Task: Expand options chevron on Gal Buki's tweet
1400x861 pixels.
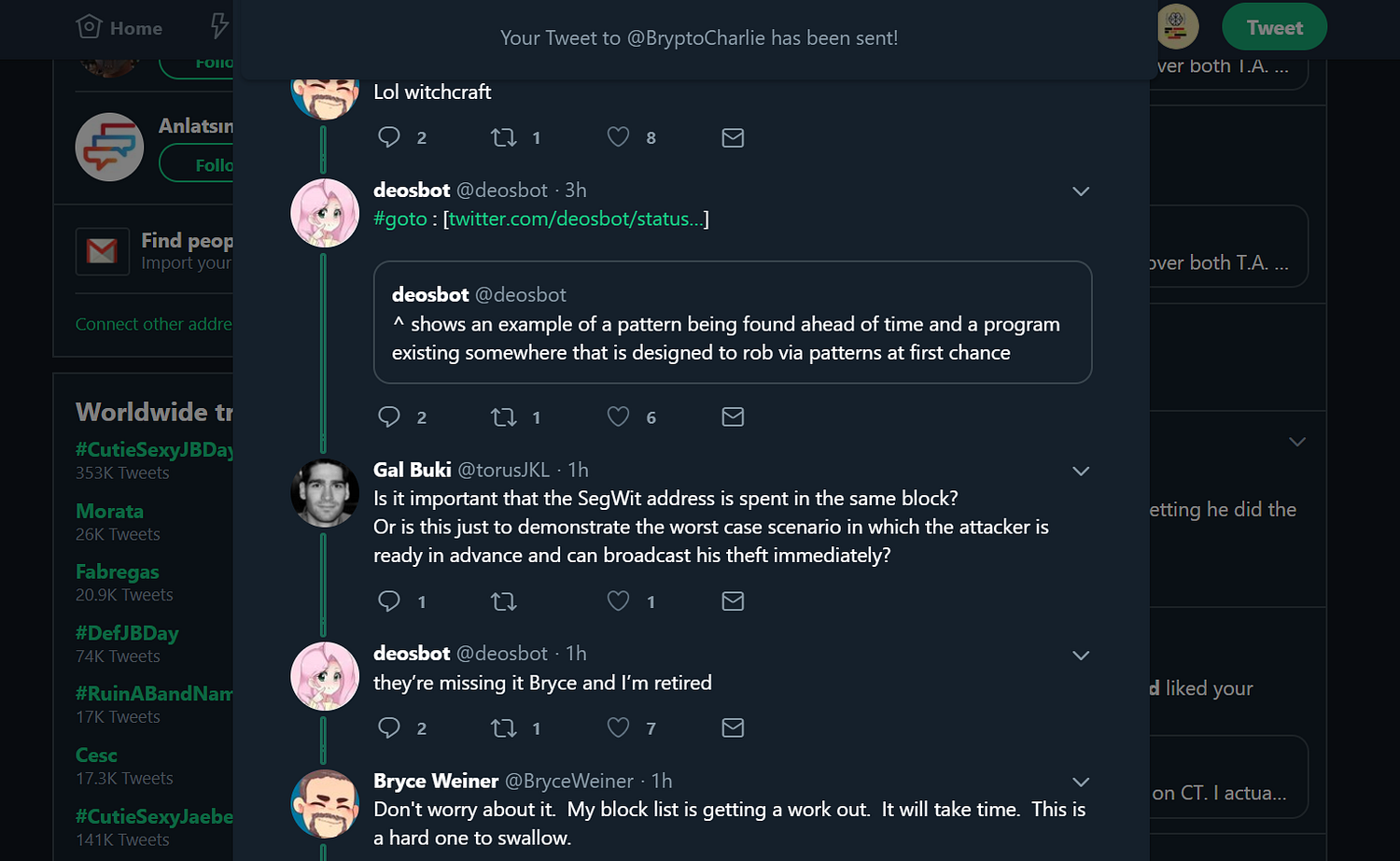Action: tap(1081, 472)
